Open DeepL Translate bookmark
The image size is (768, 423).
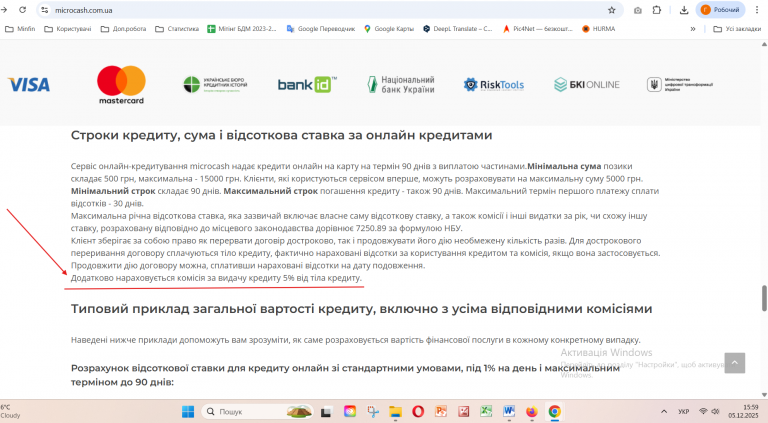tap(457, 29)
